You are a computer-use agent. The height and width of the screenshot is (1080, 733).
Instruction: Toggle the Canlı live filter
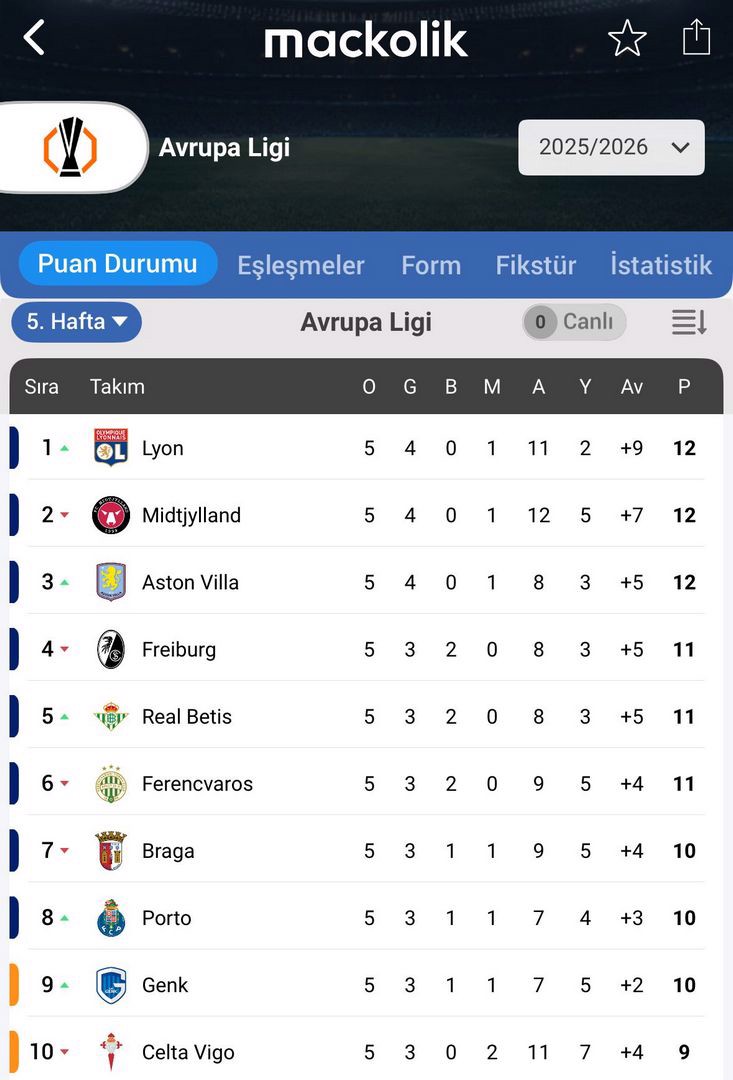574,322
